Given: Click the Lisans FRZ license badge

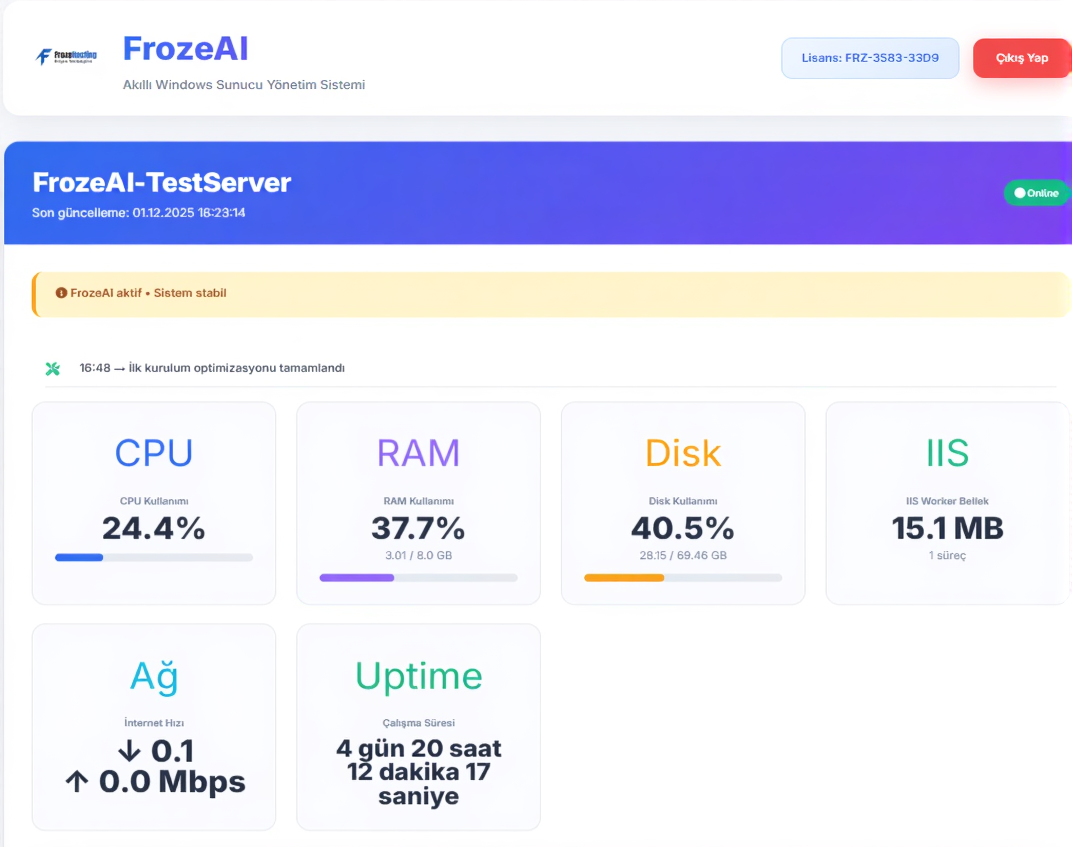Looking at the screenshot, I should pyautogui.click(x=869, y=58).
